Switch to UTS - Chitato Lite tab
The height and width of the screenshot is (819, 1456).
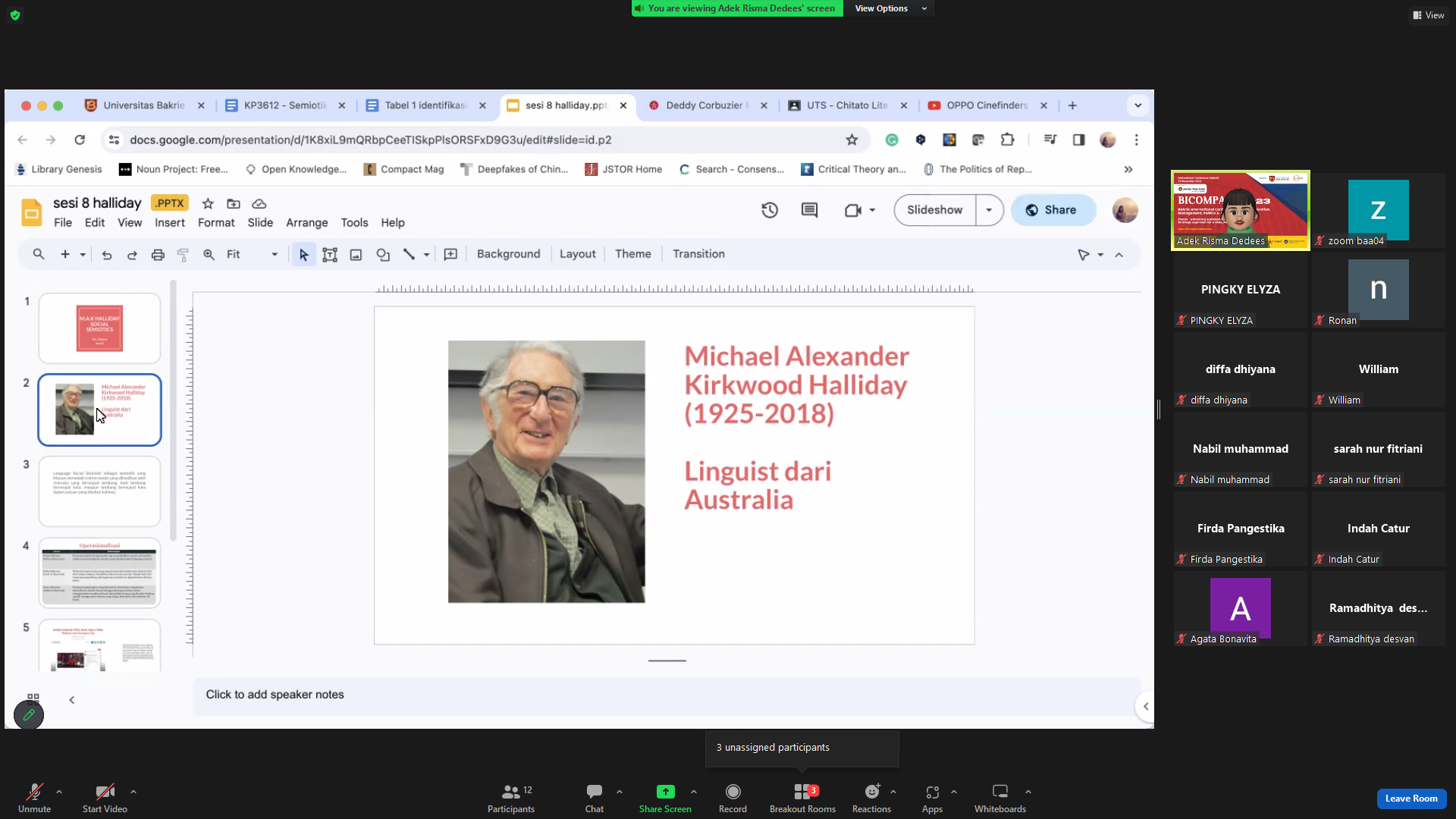(848, 105)
